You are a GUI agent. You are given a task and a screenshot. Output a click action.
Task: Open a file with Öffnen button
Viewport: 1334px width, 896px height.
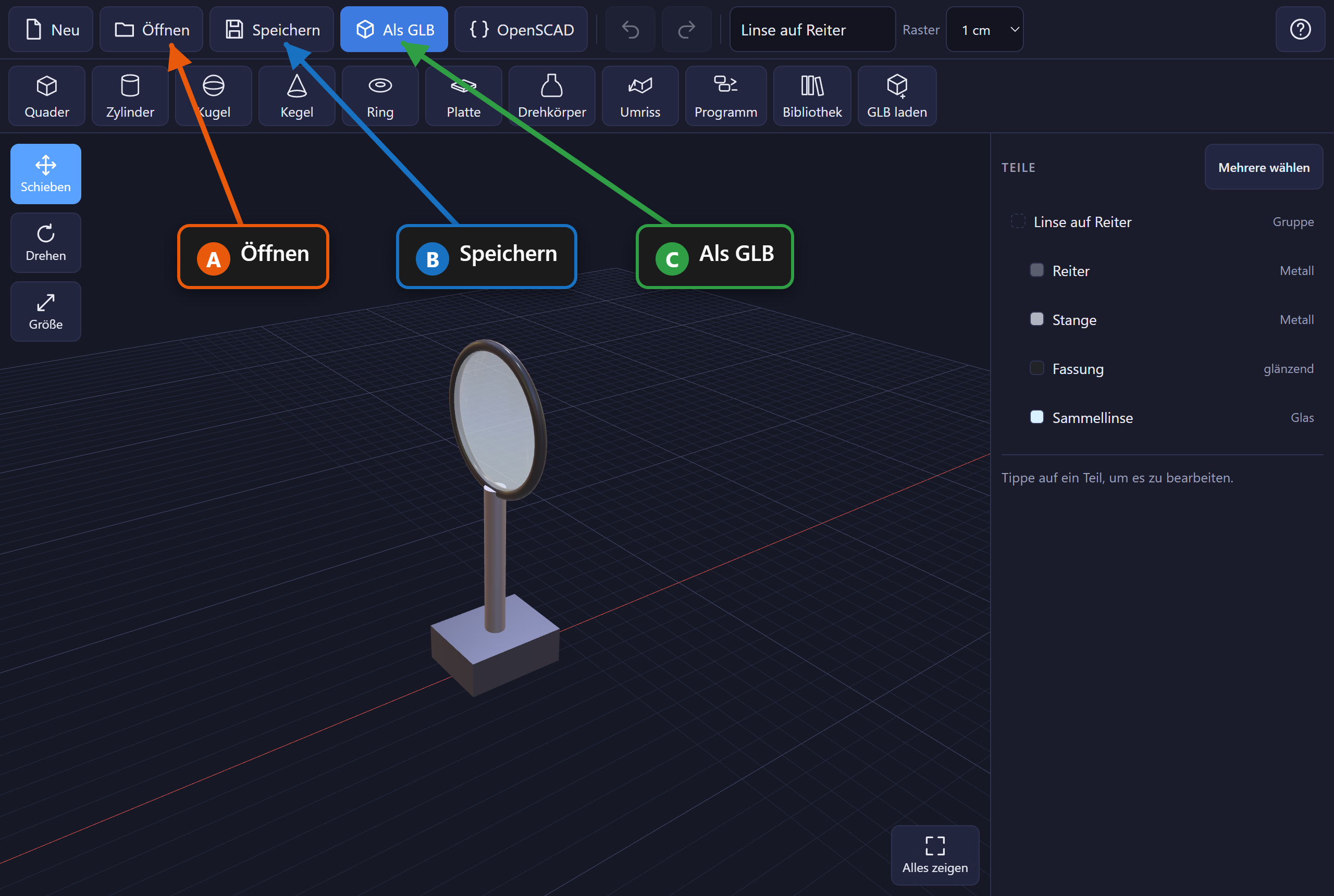tap(152, 30)
